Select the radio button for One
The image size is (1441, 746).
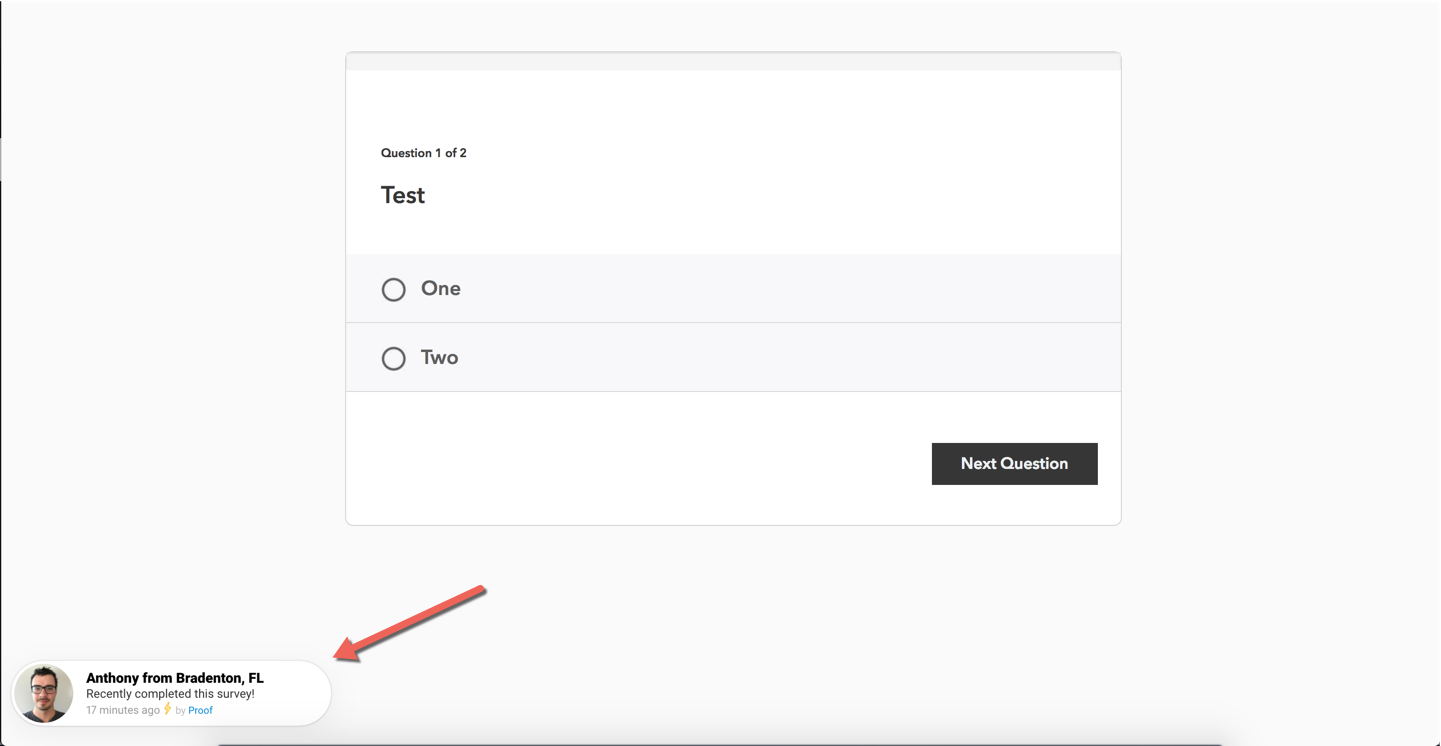[x=393, y=289]
